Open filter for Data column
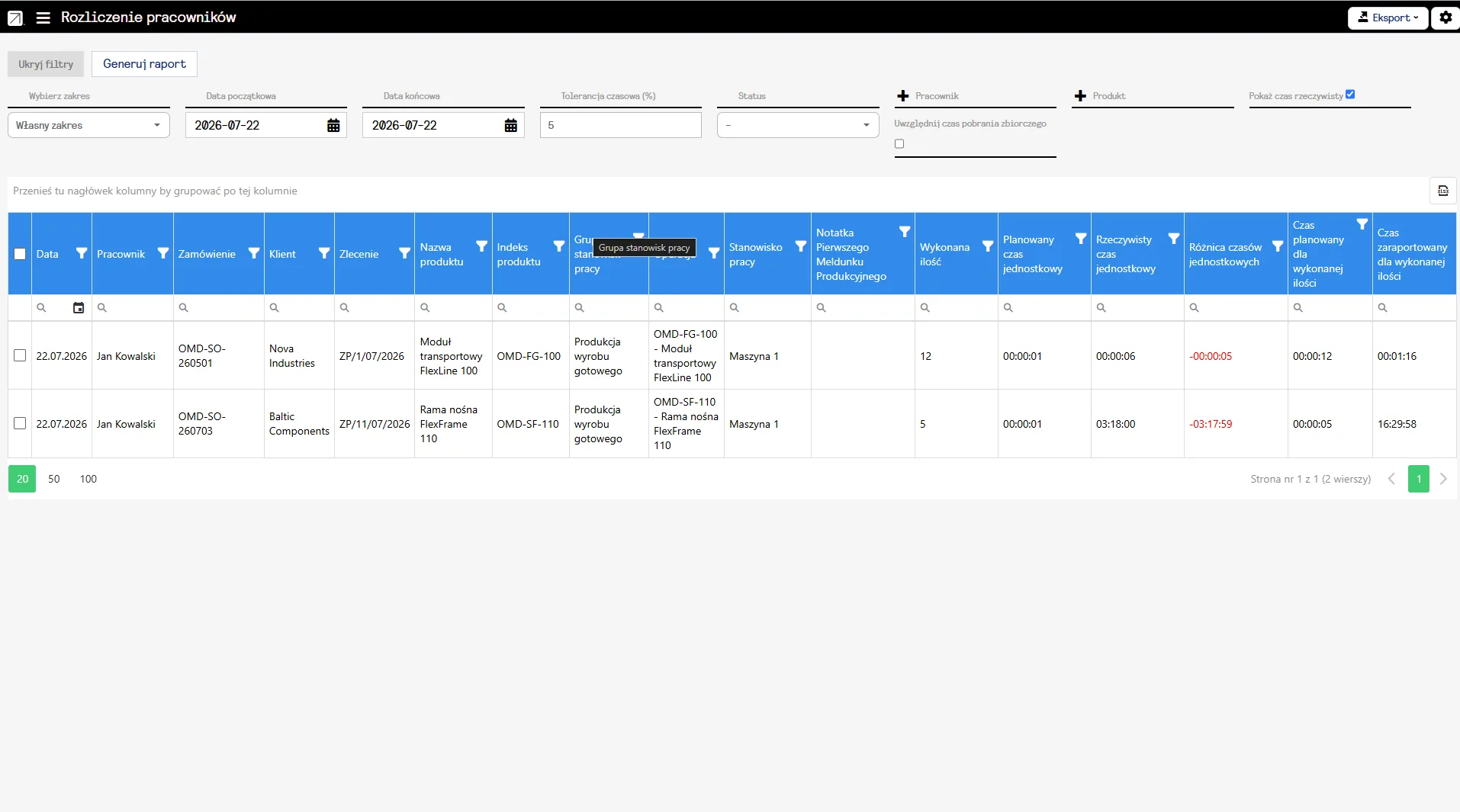The width and height of the screenshot is (1460, 812). [82, 253]
